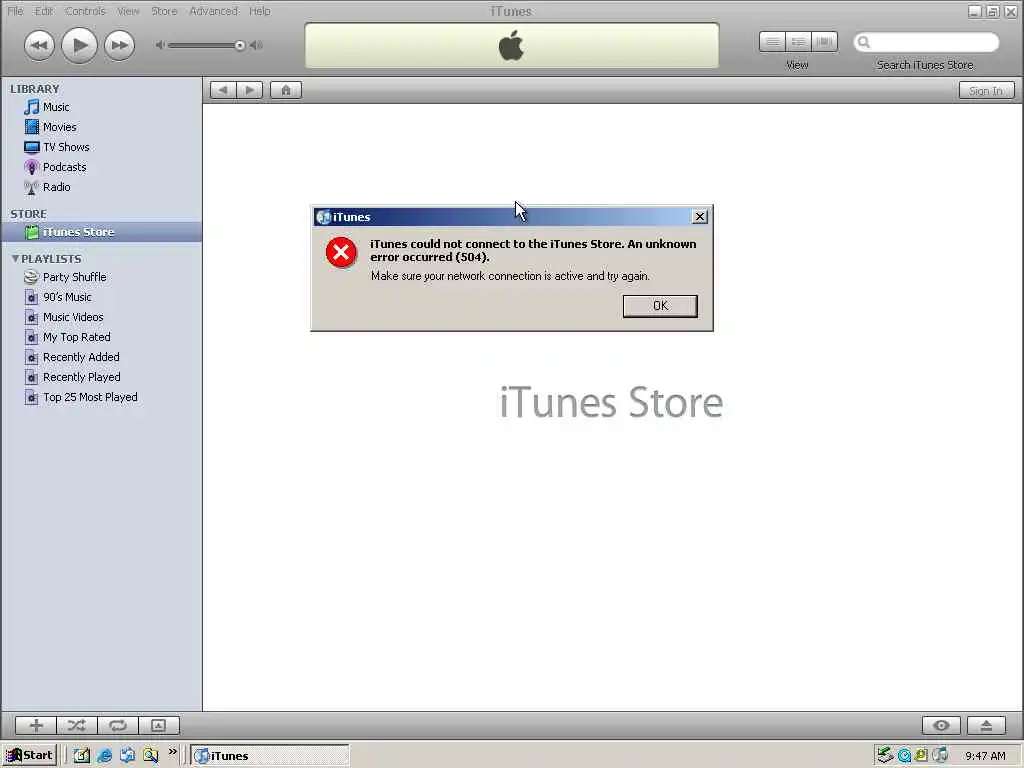This screenshot has height=768, width=1024.
Task: Click the yellow-green @ system tray icon
Action: pyautogui.click(x=921, y=756)
